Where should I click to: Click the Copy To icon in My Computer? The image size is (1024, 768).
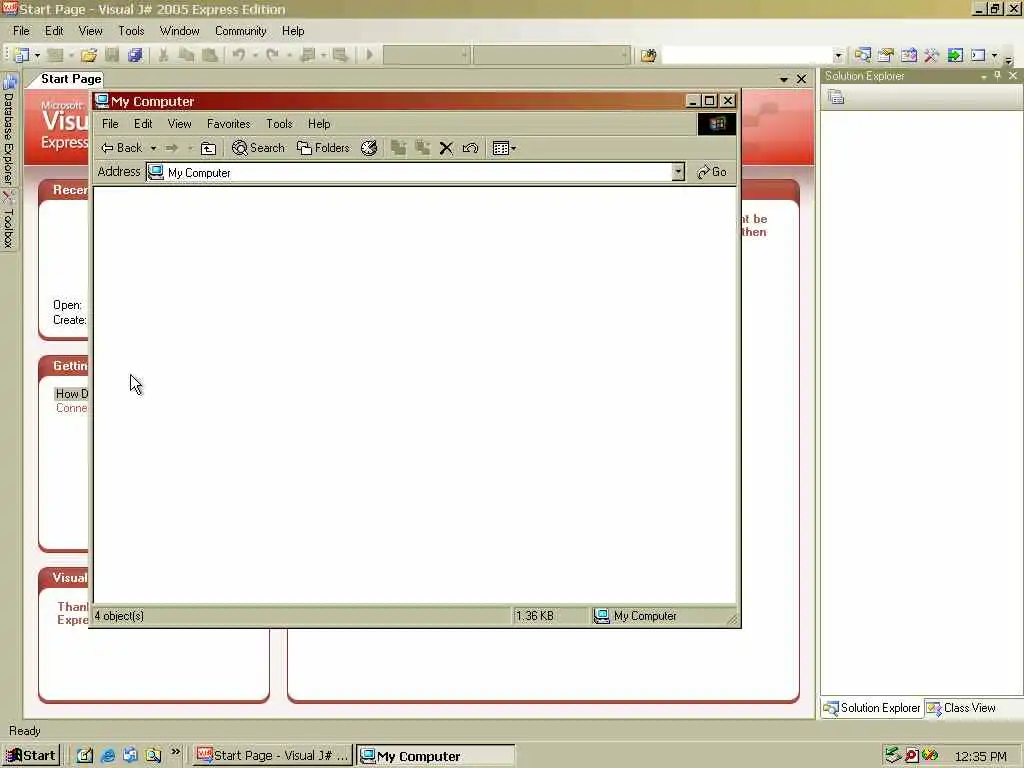pos(423,148)
